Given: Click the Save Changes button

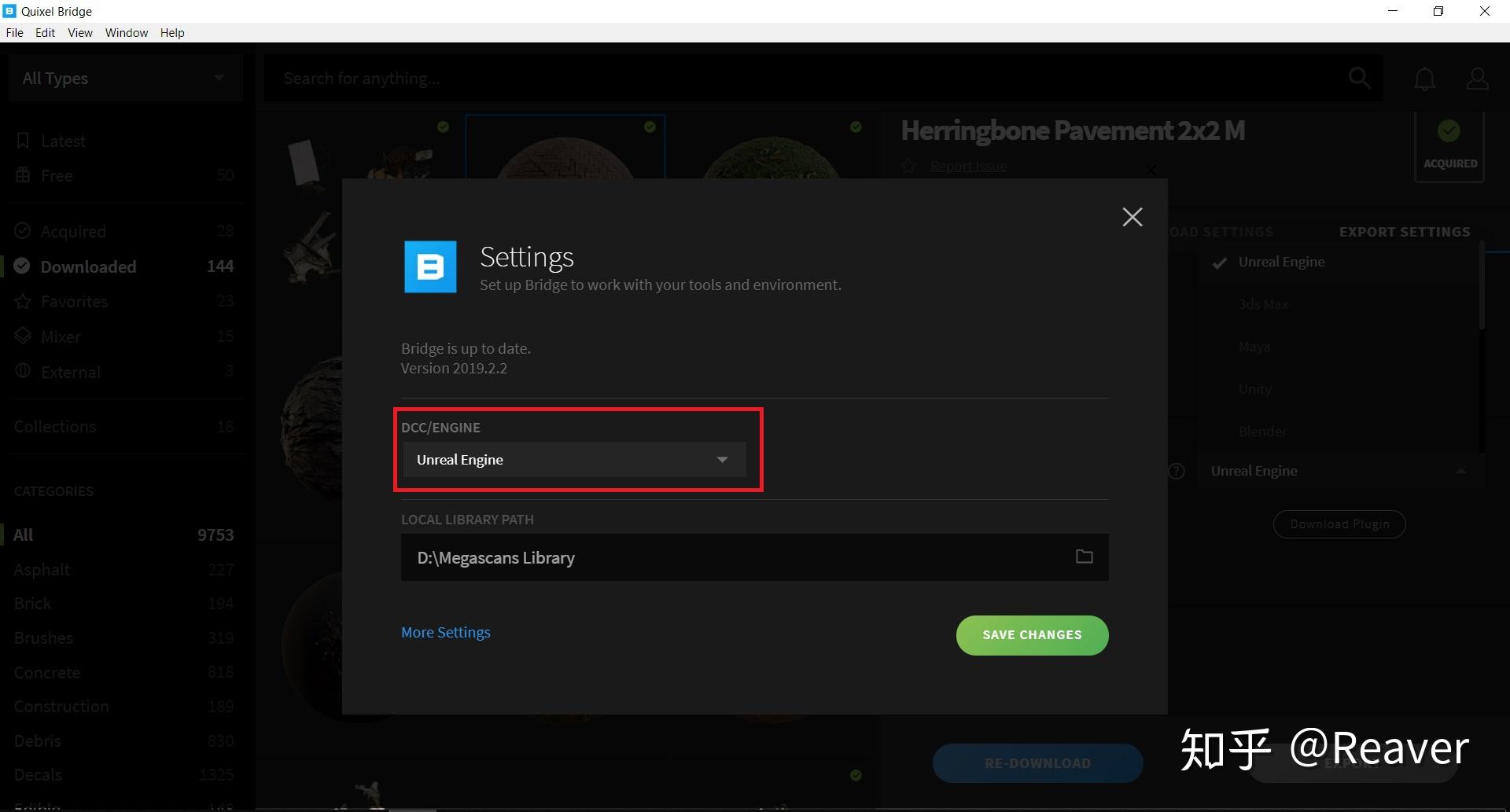Looking at the screenshot, I should click(1032, 635).
